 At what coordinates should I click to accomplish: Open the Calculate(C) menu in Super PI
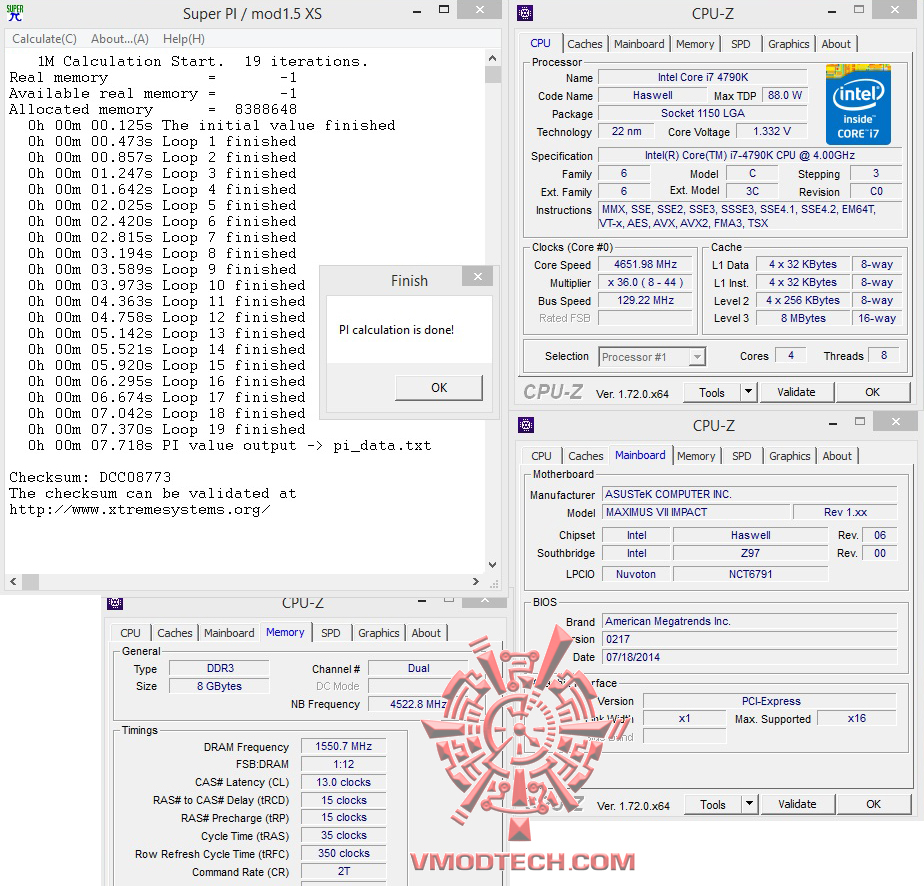click(44, 39)
